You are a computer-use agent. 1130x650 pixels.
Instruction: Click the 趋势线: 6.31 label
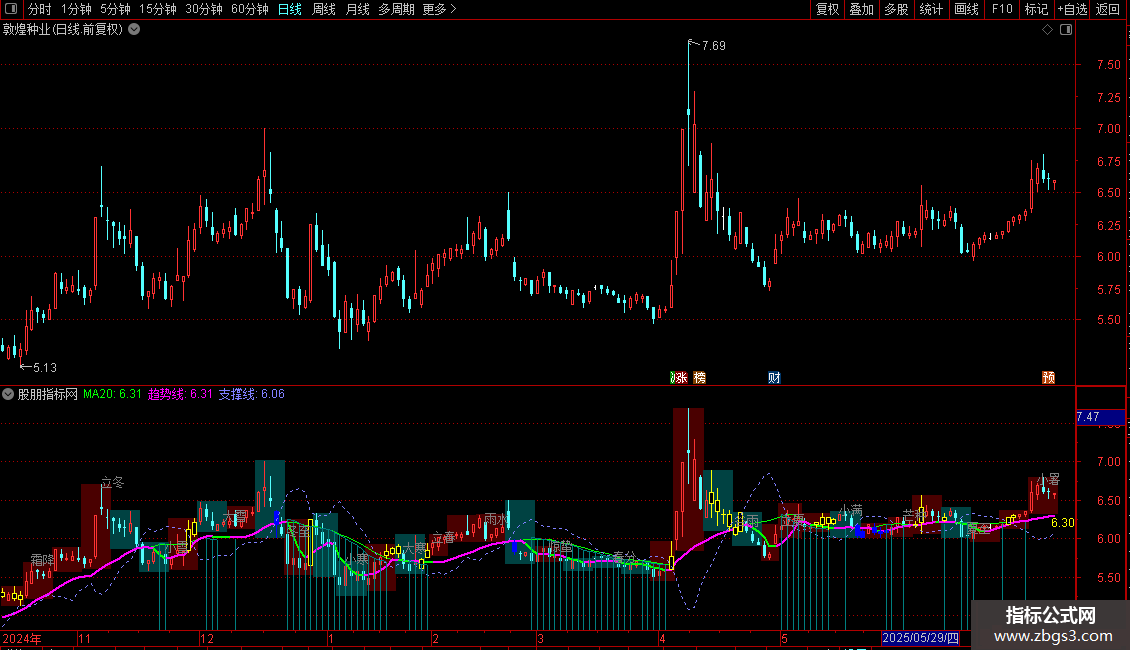(180, 394)
